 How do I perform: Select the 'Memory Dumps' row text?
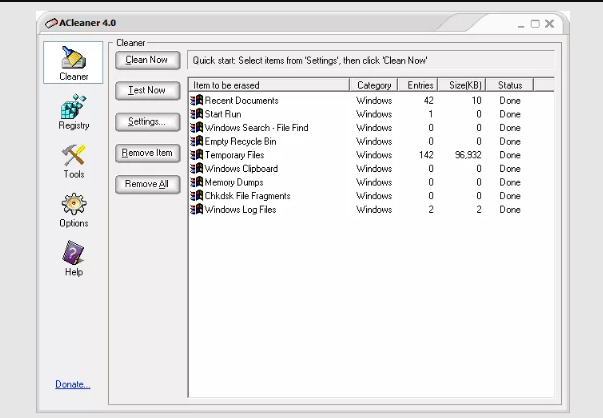tap(234, 182)
